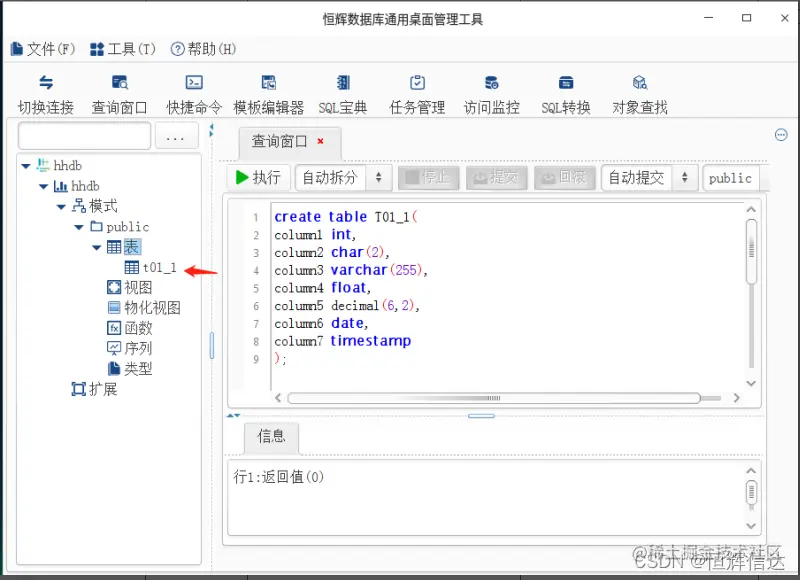800x580 pixels.
Task: Run the query with 执行 button
Action: coord(258,177)
